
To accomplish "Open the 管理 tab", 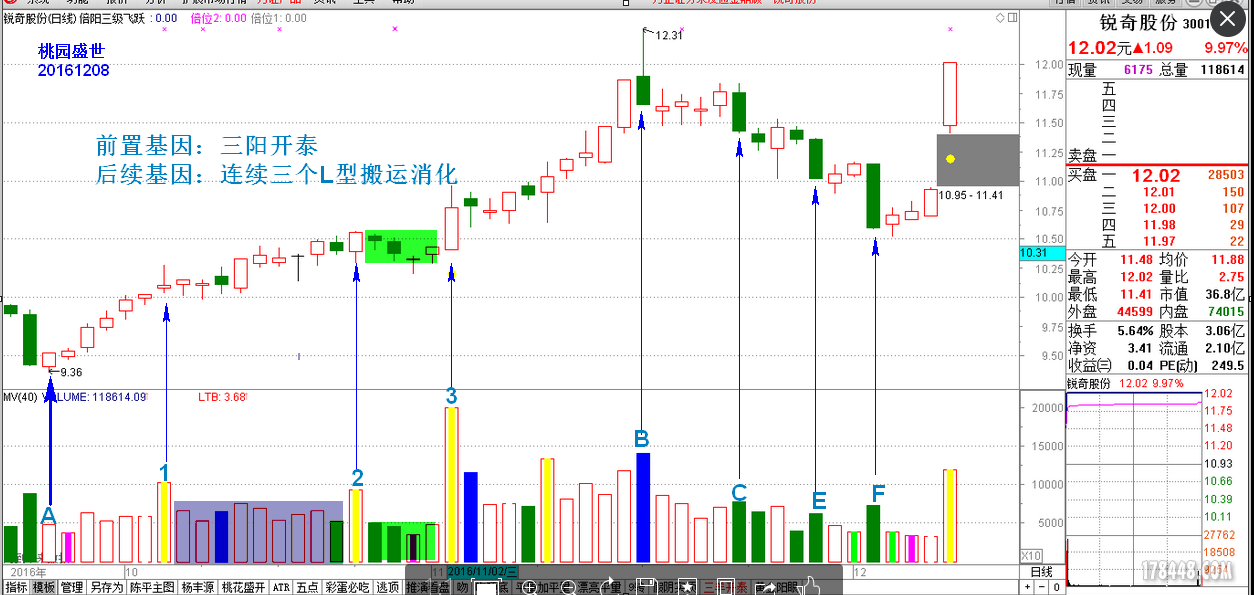I will click(71, 588).
